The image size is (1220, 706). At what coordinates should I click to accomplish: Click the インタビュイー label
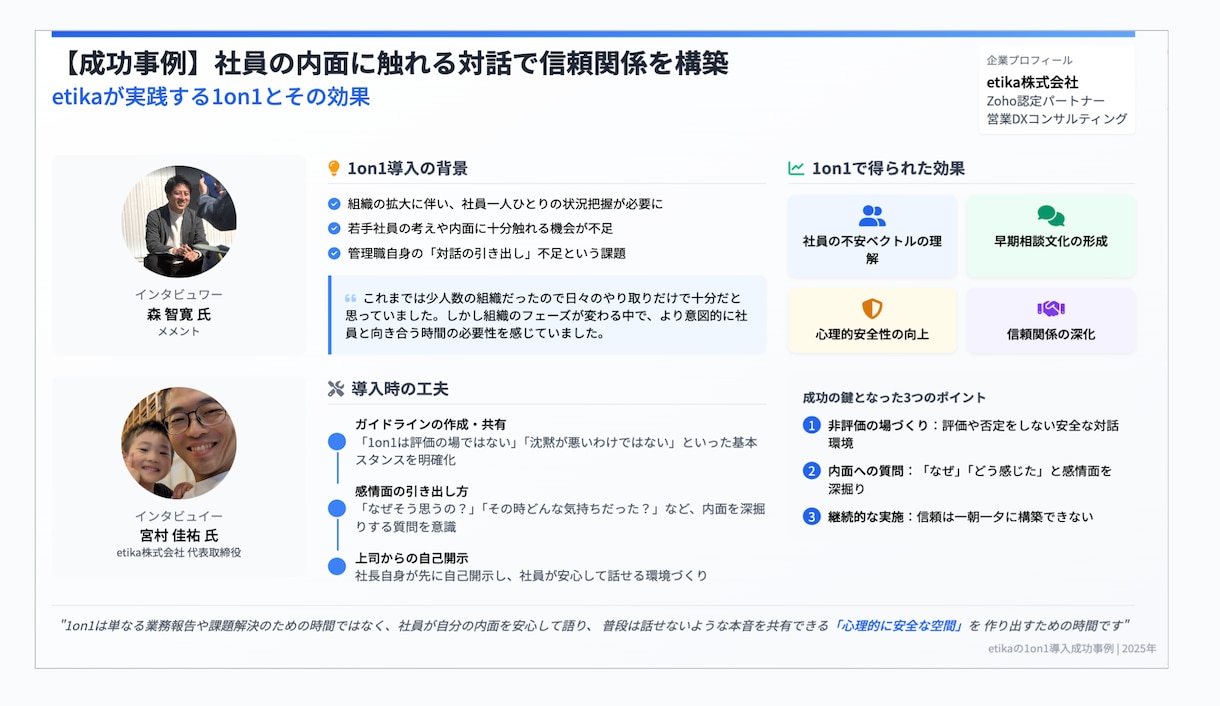(x=179, y=516)
